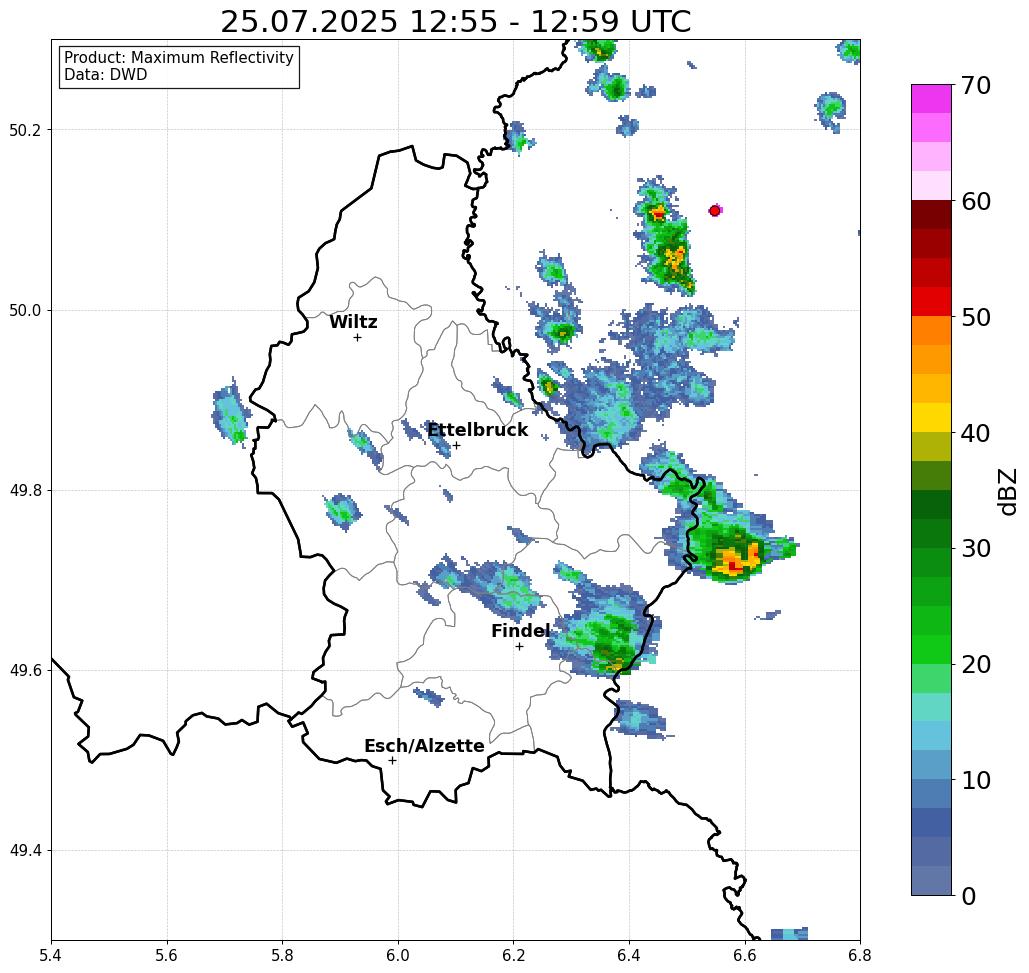Screen dimensions: 1029x973
Task: Click the 30 dBZ colorbar label
Action: click(x=975, y=549)
